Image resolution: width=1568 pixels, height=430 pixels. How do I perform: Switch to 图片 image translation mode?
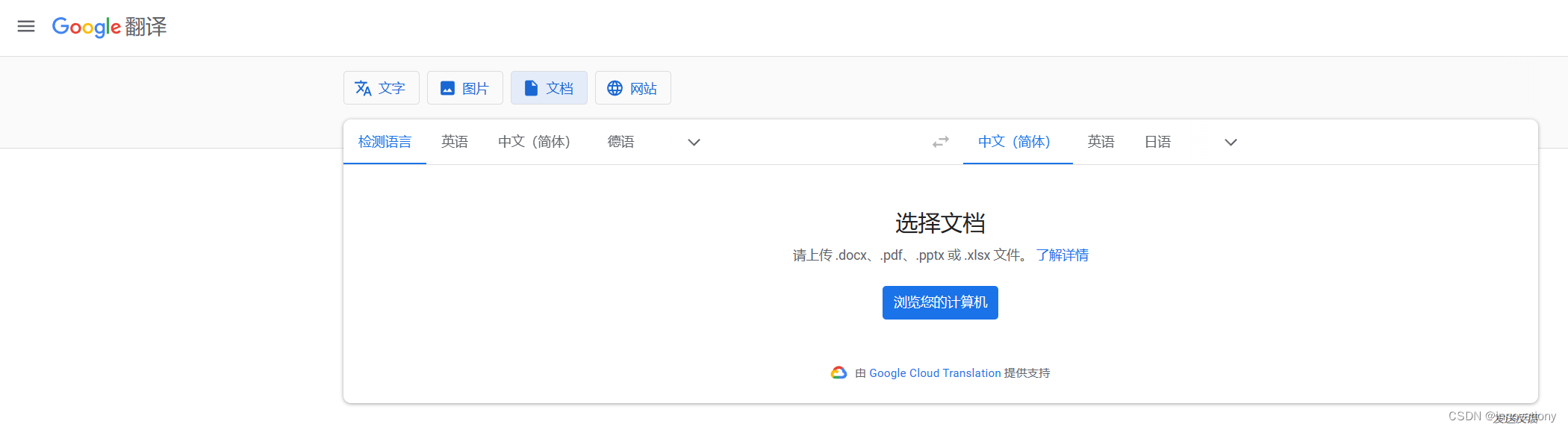[x=464, y=88]
